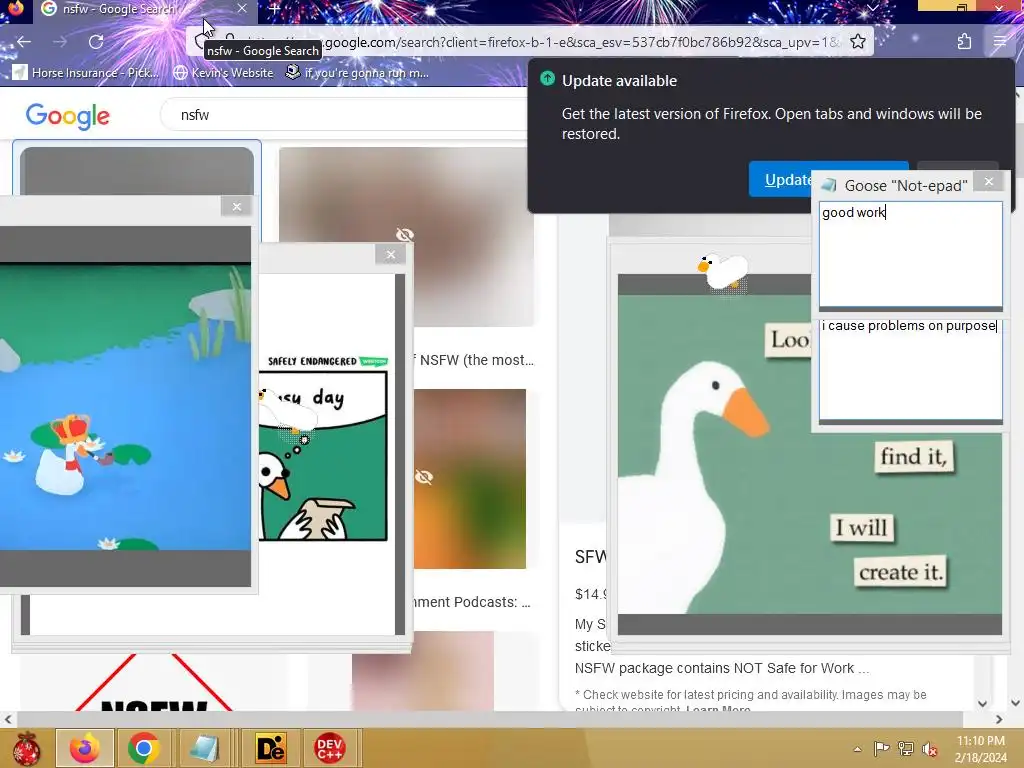Open the clock showing 11:10 PM
The height and width of the screenshot is (768, 1024).
pos(980,749)
